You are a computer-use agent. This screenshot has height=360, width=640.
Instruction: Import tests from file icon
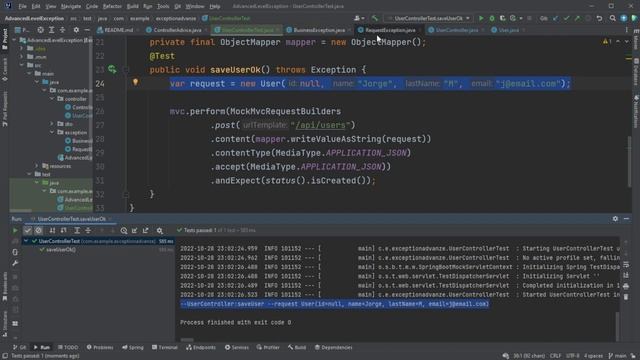[x=135, y=231]
